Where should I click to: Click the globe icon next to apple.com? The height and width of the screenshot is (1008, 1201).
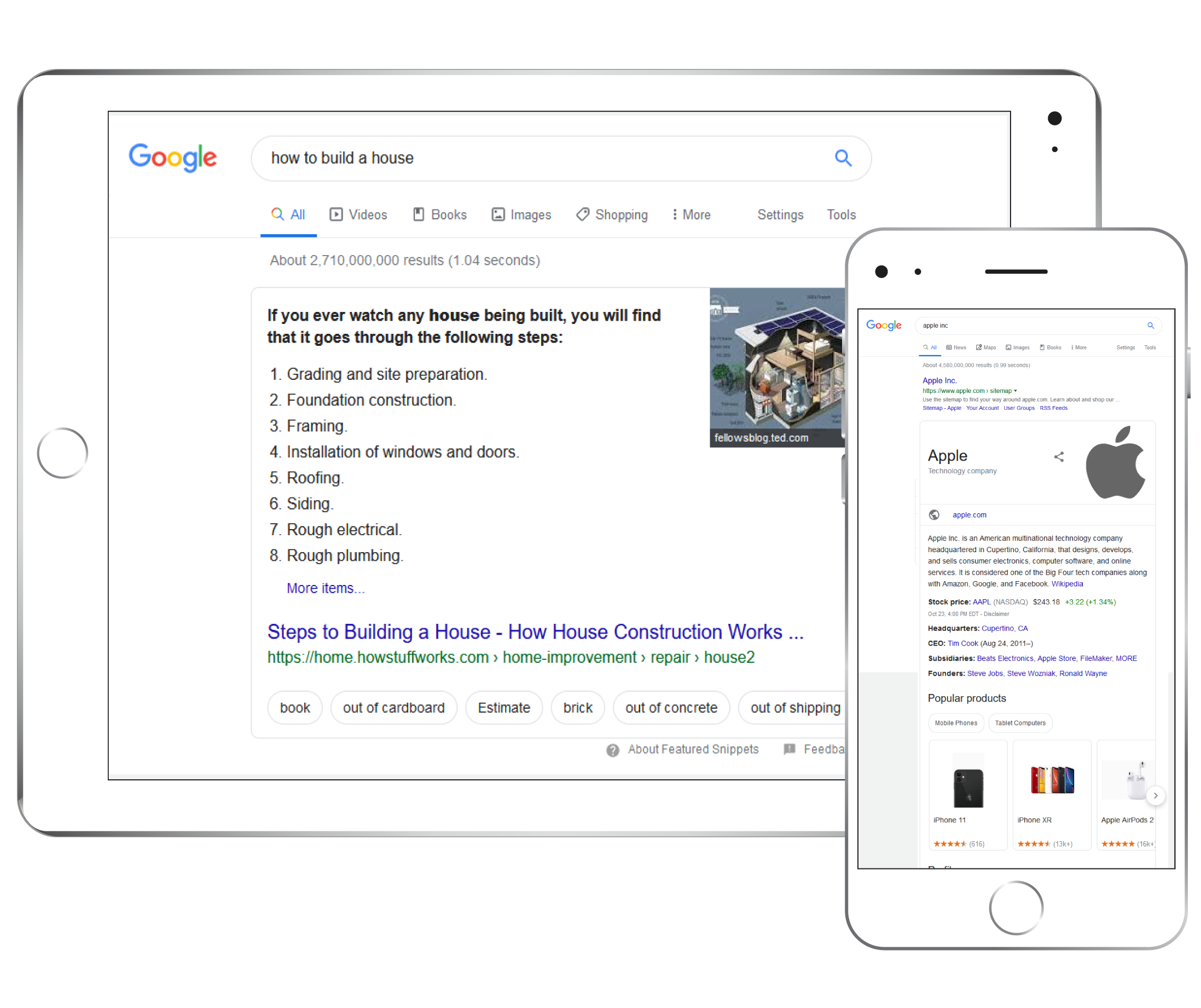pyautogui.click(x=935, y=515)
